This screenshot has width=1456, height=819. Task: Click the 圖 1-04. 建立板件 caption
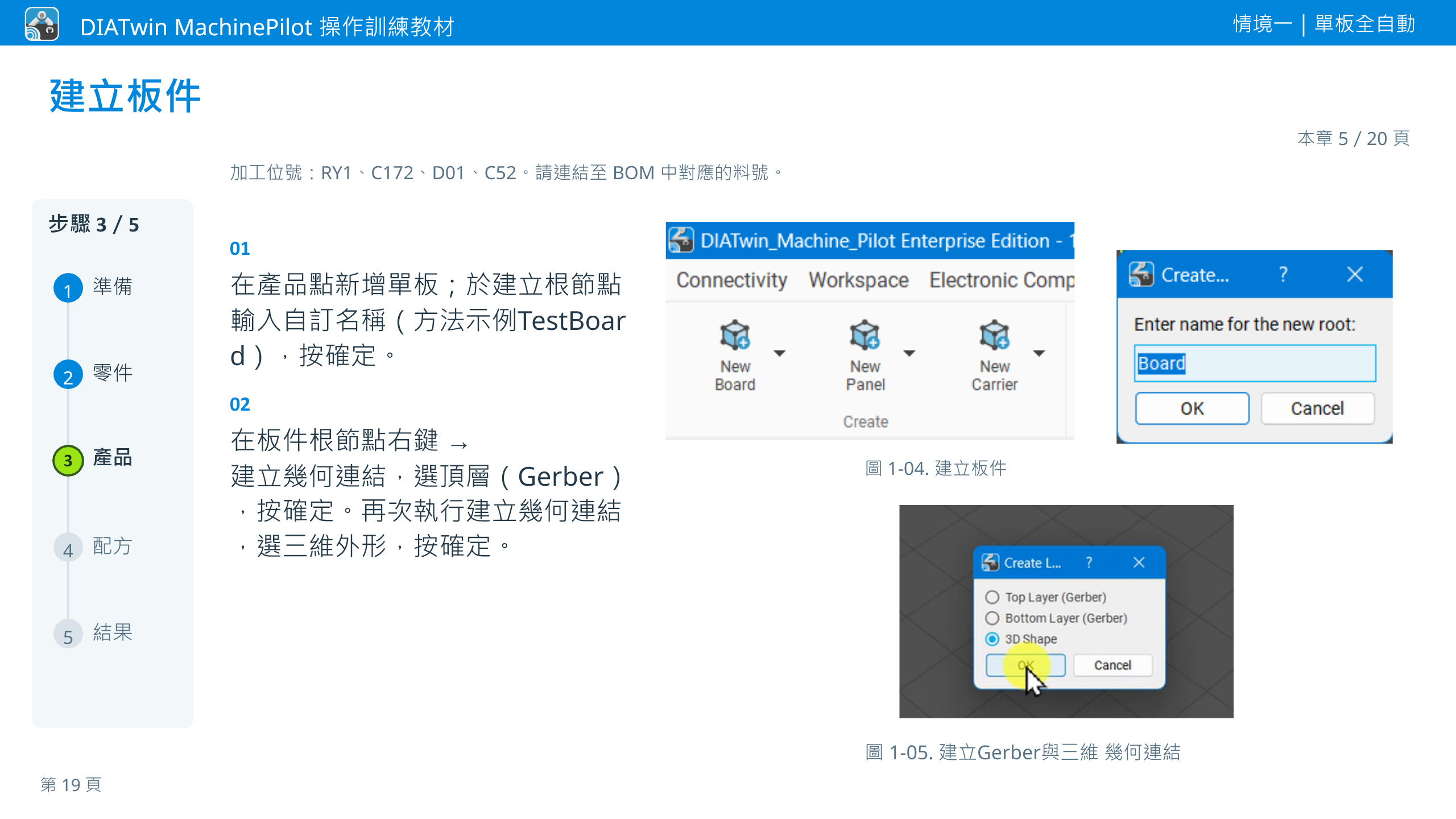pos(936,468)
